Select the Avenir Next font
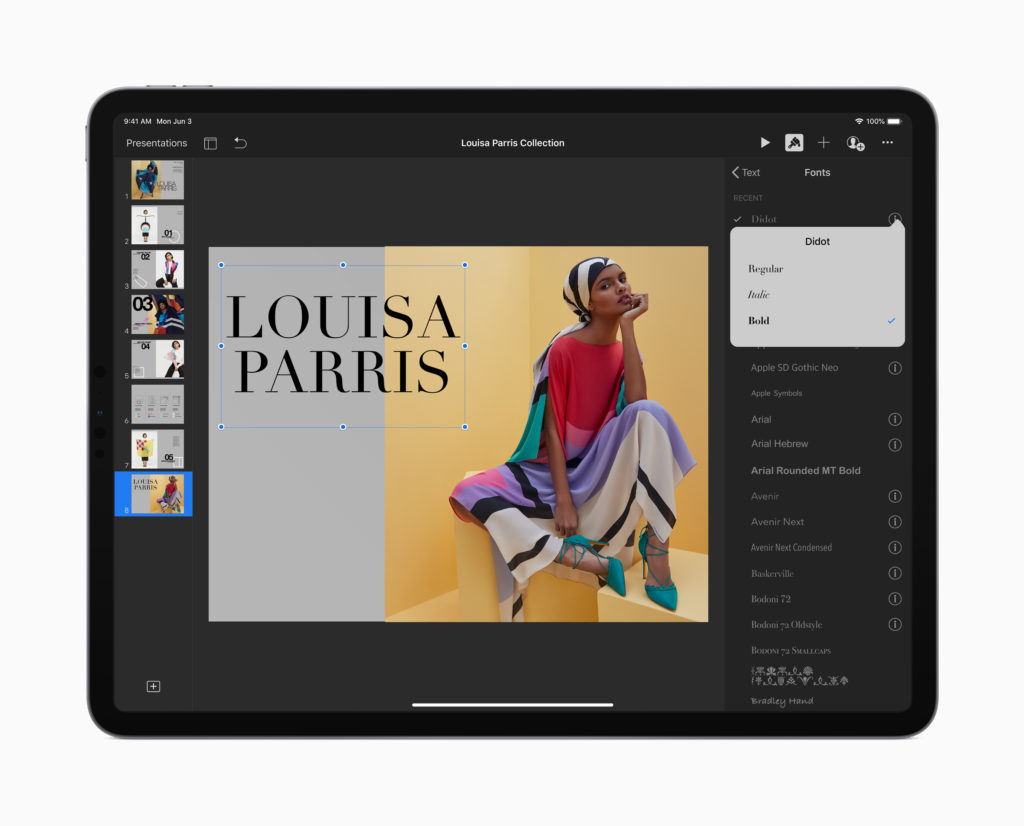This screenshot has height=826, width=1024. coord(779,521)
